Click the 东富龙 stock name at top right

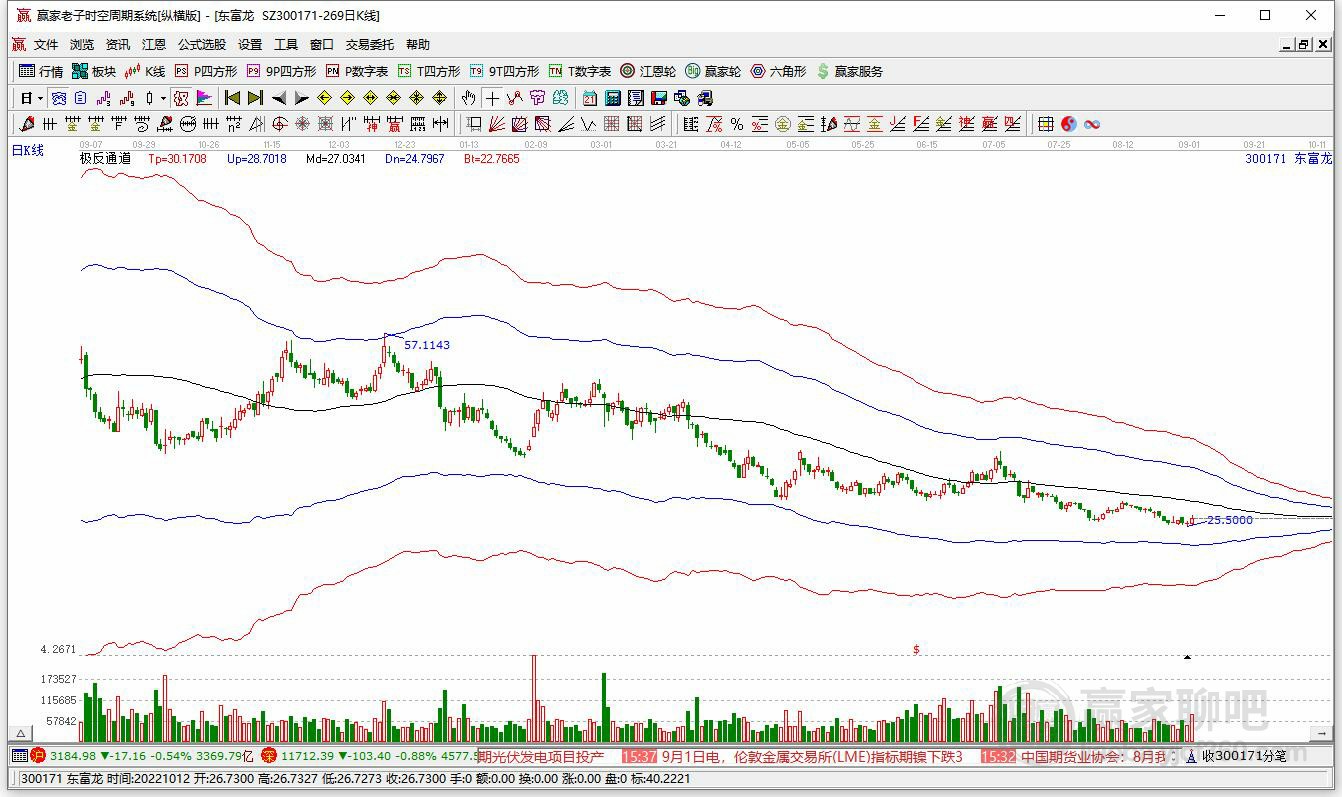pyautogui.click(x=1313, y=158)
